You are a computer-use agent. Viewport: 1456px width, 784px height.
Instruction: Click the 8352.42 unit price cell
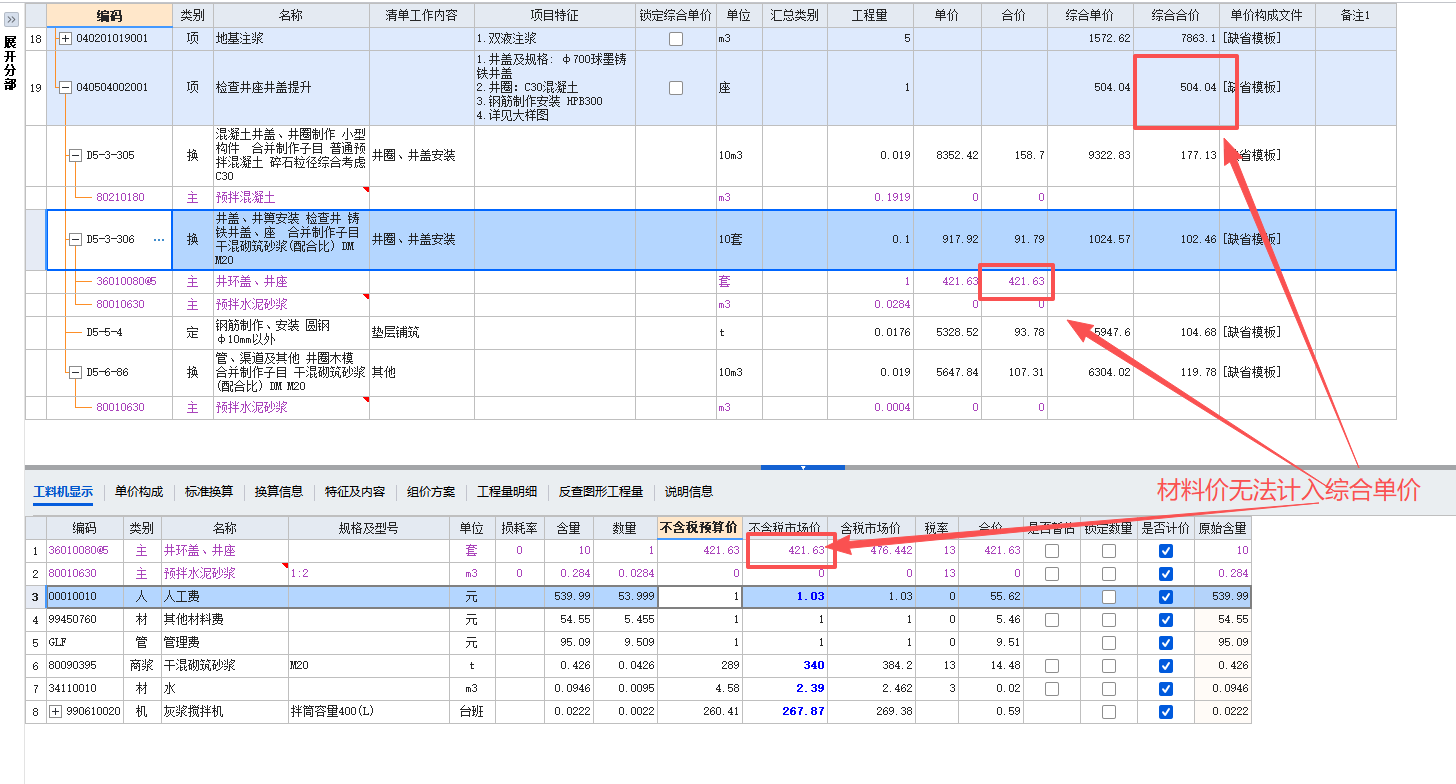click(x=947, y=156)
